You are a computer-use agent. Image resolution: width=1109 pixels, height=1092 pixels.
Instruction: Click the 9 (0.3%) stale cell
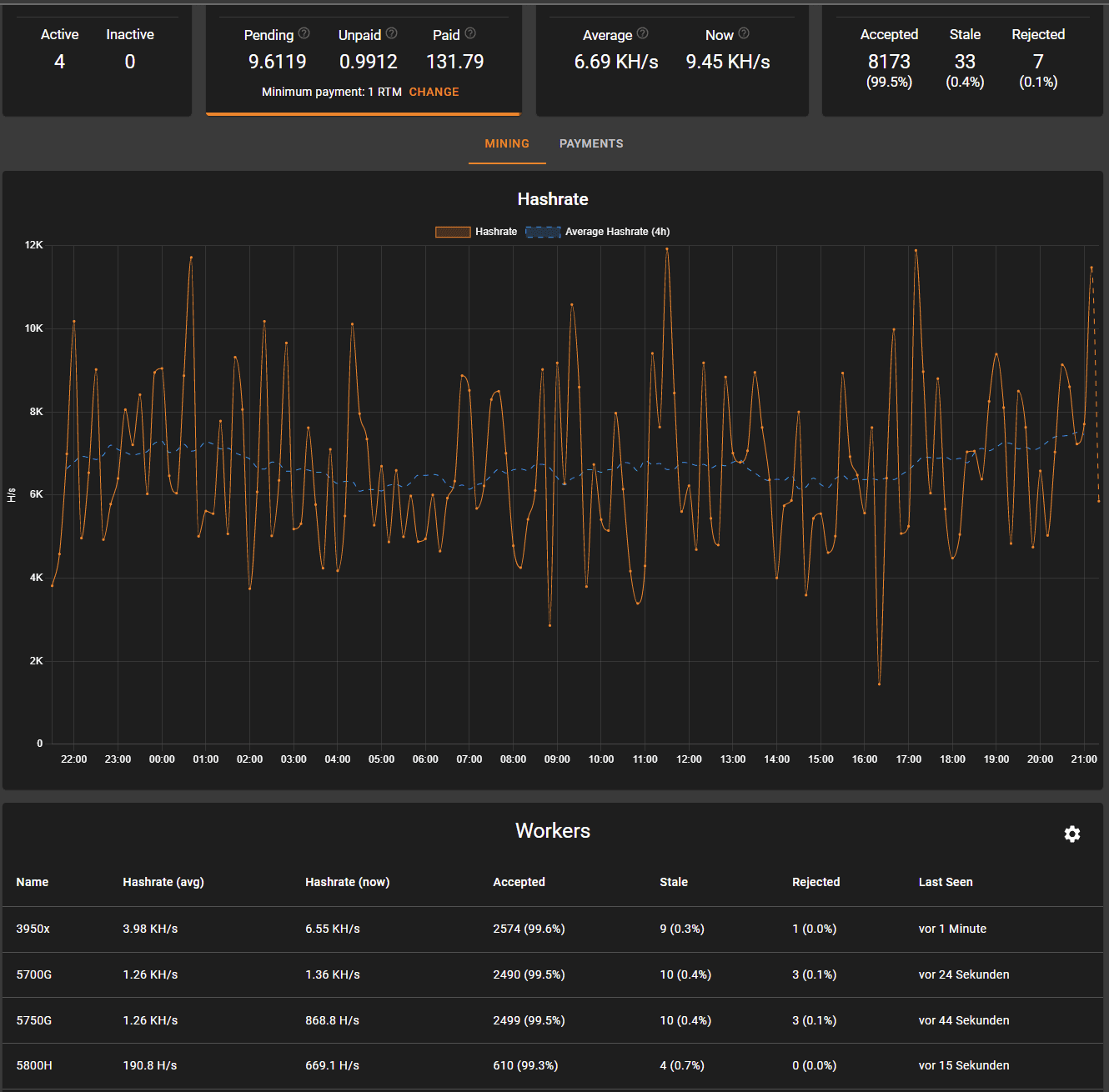(682, 929)
